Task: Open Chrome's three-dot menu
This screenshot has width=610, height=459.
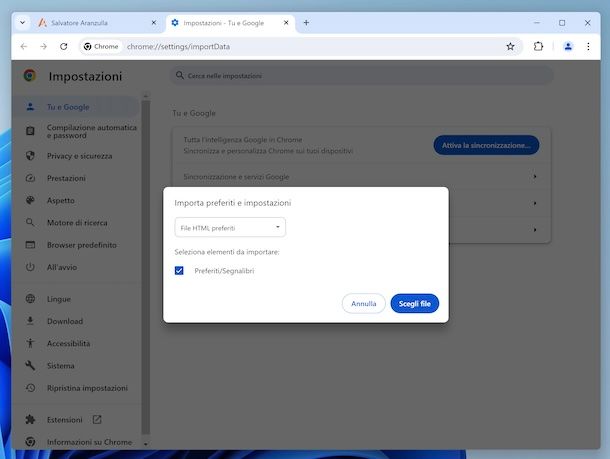Action: click(588, 47)
